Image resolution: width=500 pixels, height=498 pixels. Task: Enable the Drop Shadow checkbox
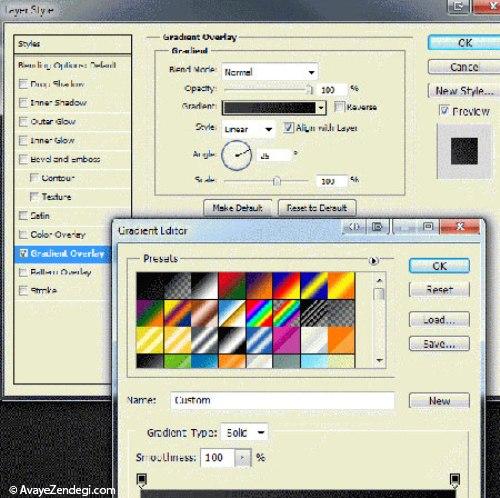point(23,84)
